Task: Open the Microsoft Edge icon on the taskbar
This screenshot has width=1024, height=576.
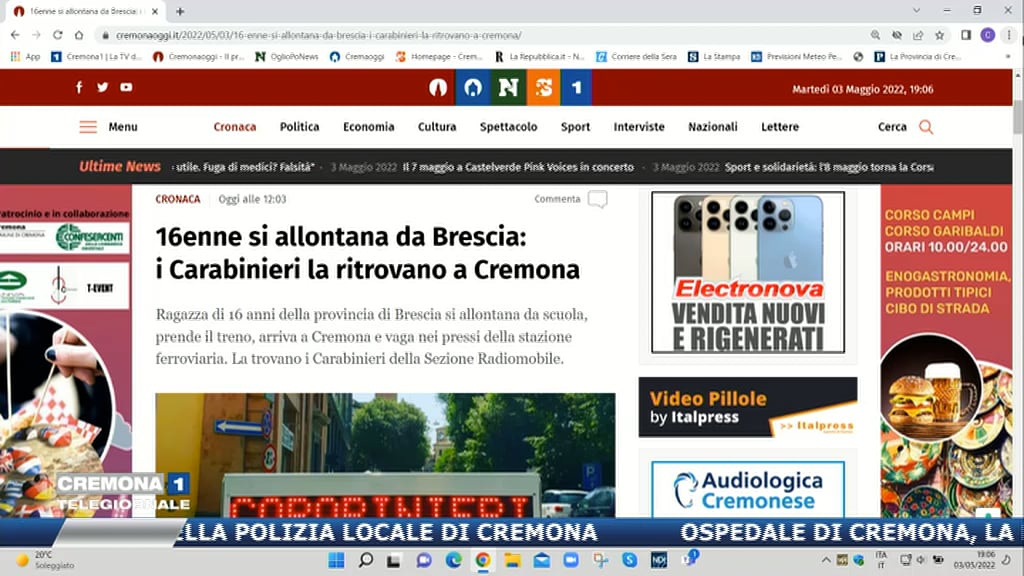Action: point(453,560)
